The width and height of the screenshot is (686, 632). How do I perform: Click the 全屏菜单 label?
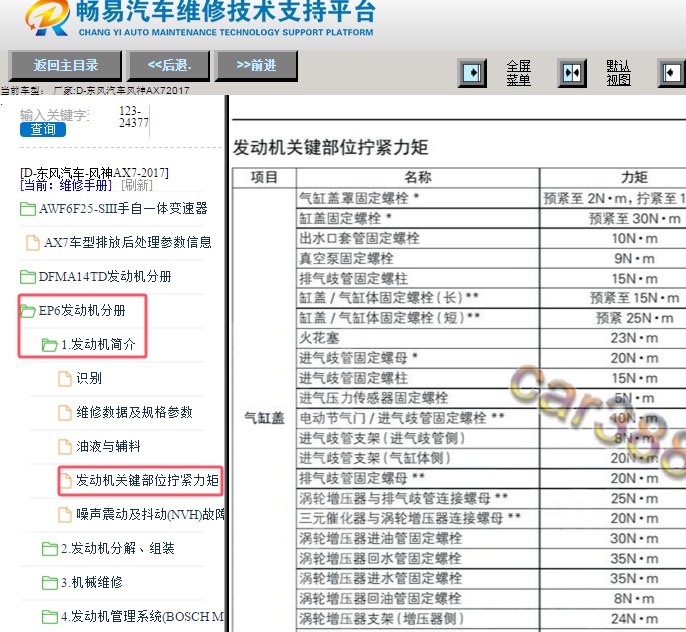(518, 73)
